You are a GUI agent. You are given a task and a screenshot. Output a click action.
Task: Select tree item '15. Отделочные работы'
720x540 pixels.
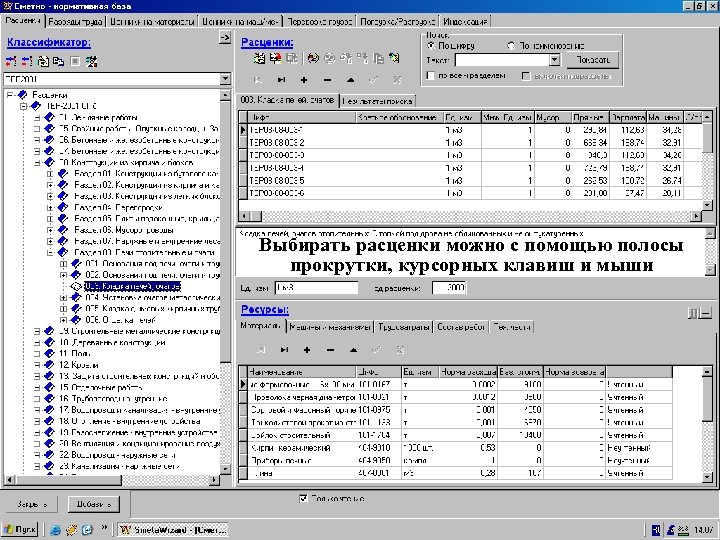101,388
